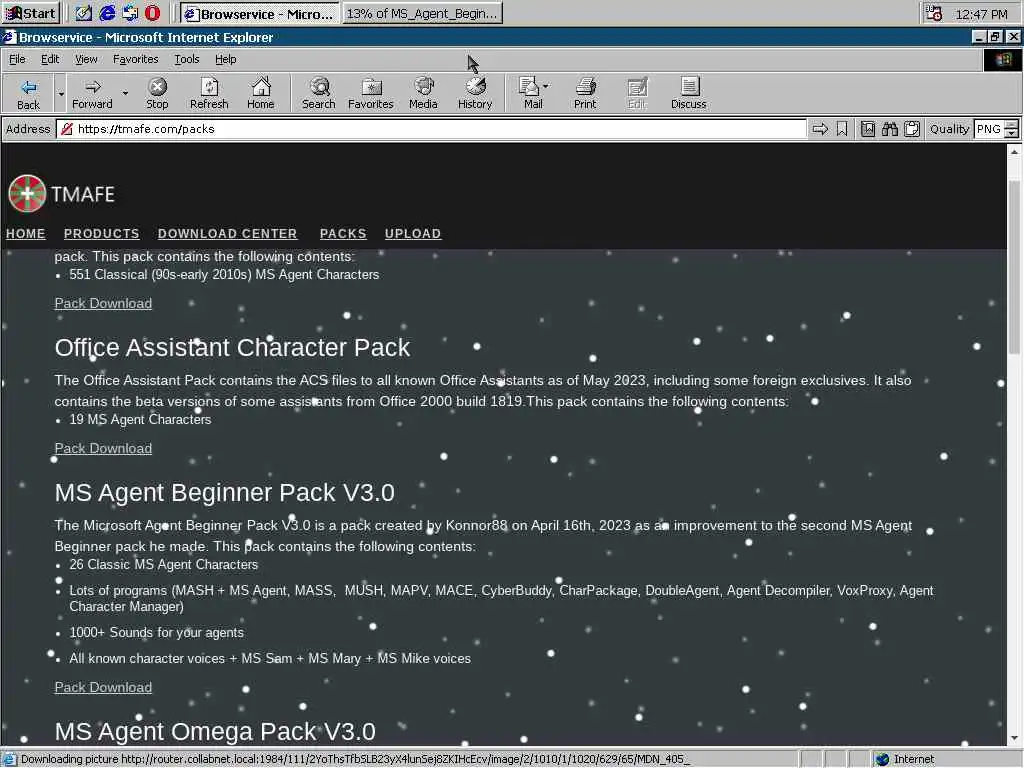This screenshot has height=768, width=1024.
Task: Click the Windows flag throbber icon
Action: coord(1003,59)
